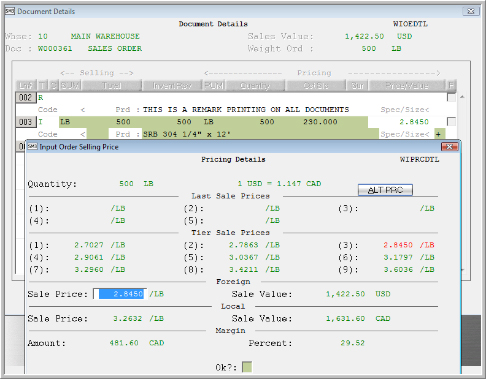The height and width of the screenshot is (379, 486).
Task: Click the remark text on line 002
Action: (x=246, y=110)
